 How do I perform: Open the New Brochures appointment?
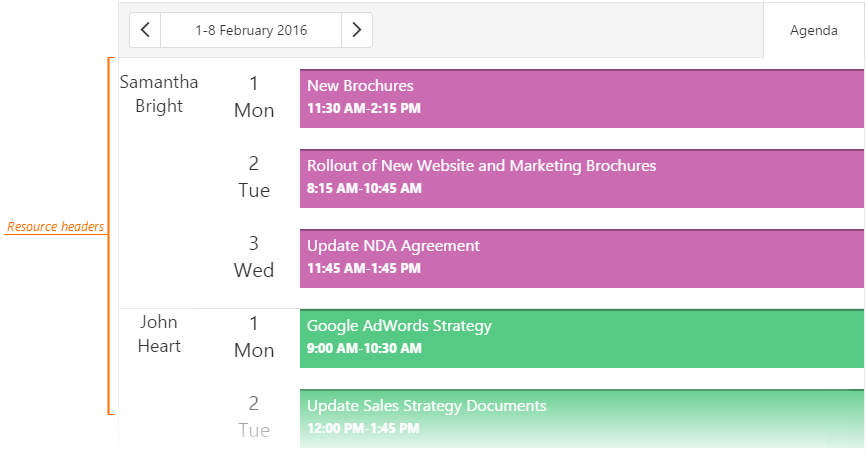[581, 98]
